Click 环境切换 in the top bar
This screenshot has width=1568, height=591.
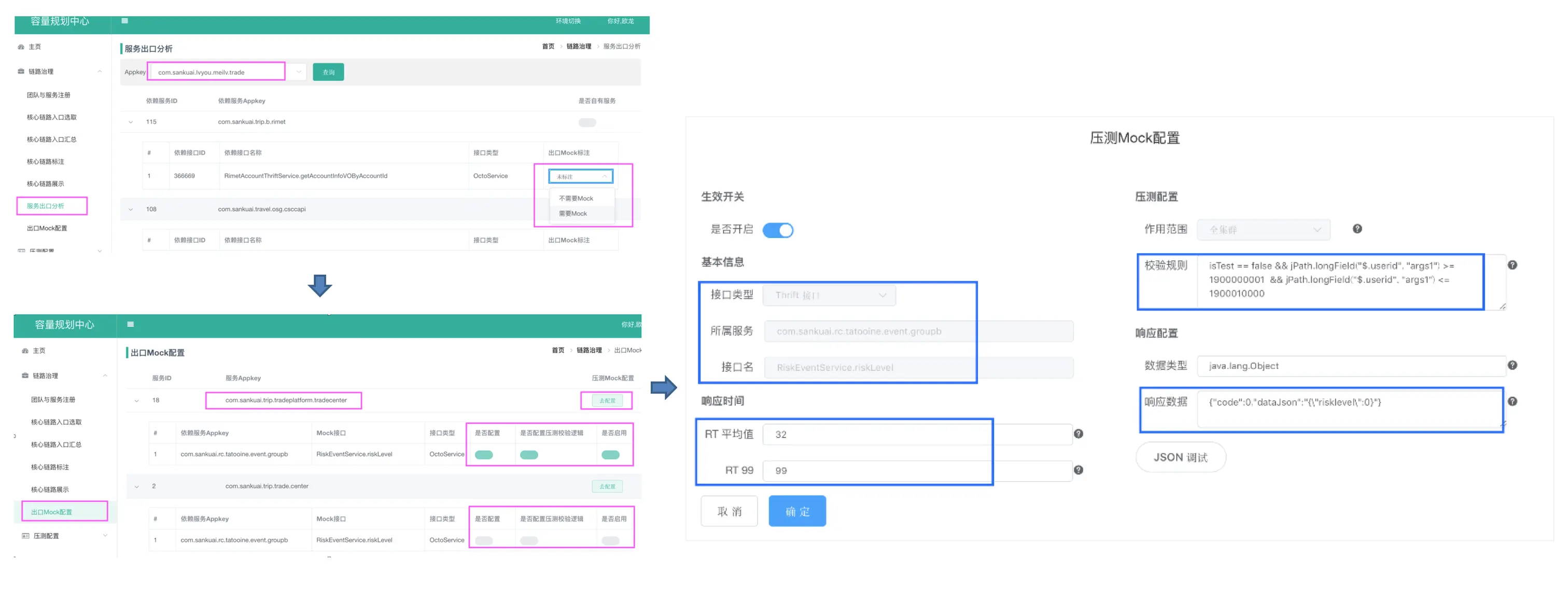tap(567, 20)
